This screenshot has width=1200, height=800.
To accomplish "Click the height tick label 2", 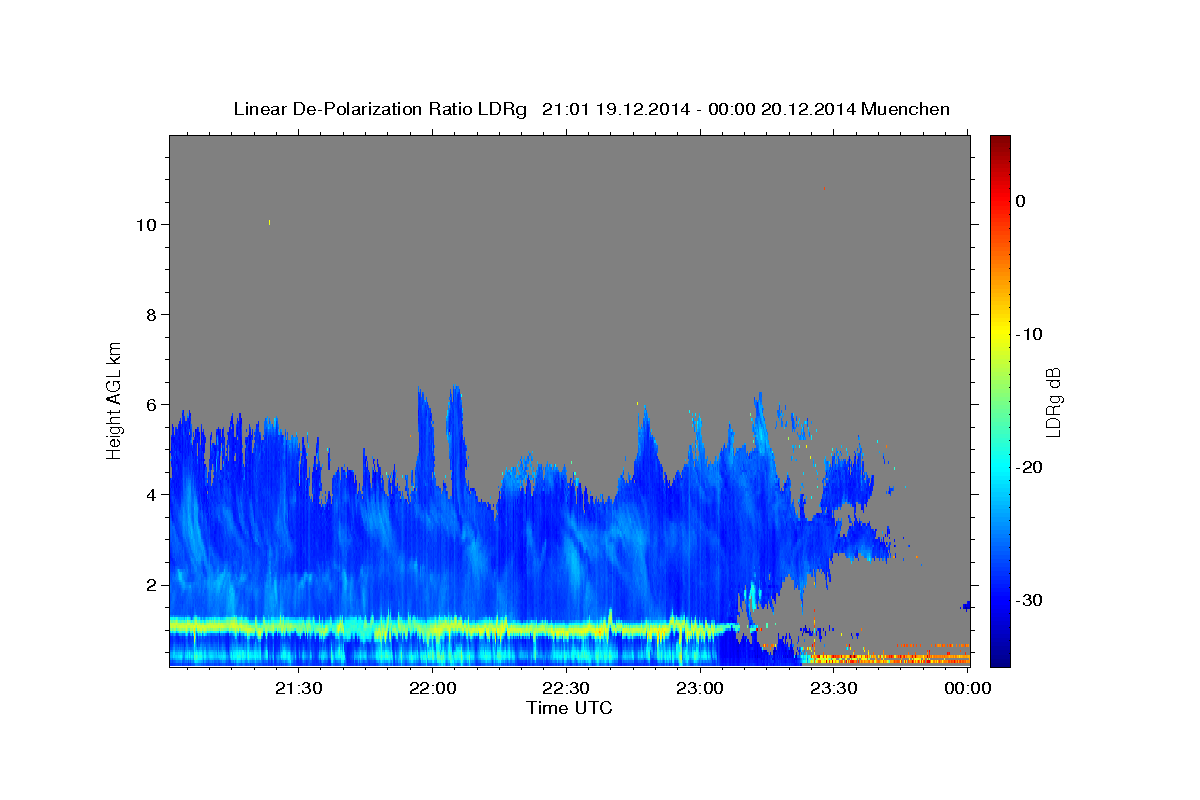I will coord(151,585).
